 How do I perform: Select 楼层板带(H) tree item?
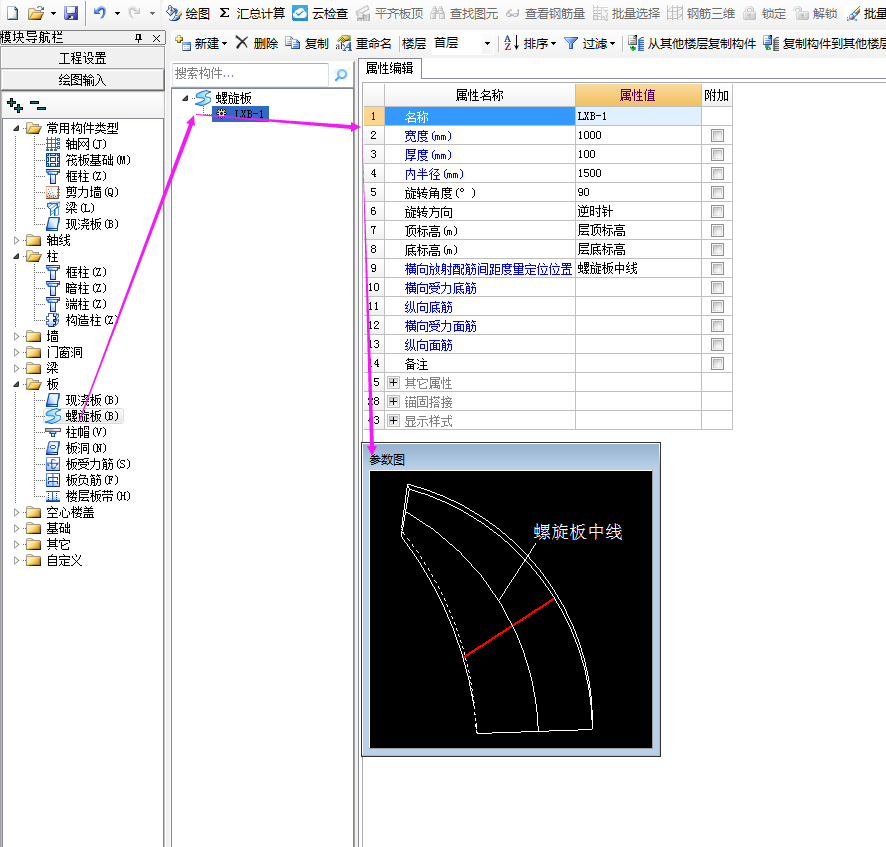click(x=89, y=496)
